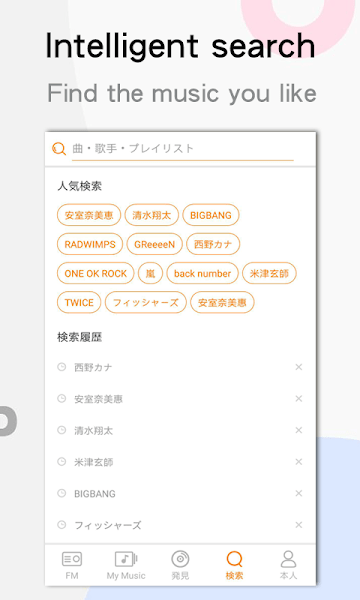This screenshot has width=360, height=600.
Task: Tap the 清水翔太 popular search tag
Action: (151, 215)
